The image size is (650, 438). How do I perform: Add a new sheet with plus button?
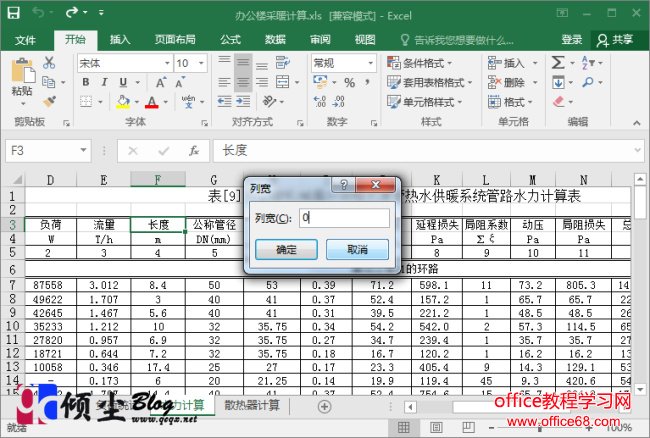pyautogui.click(x=324, y=407)
